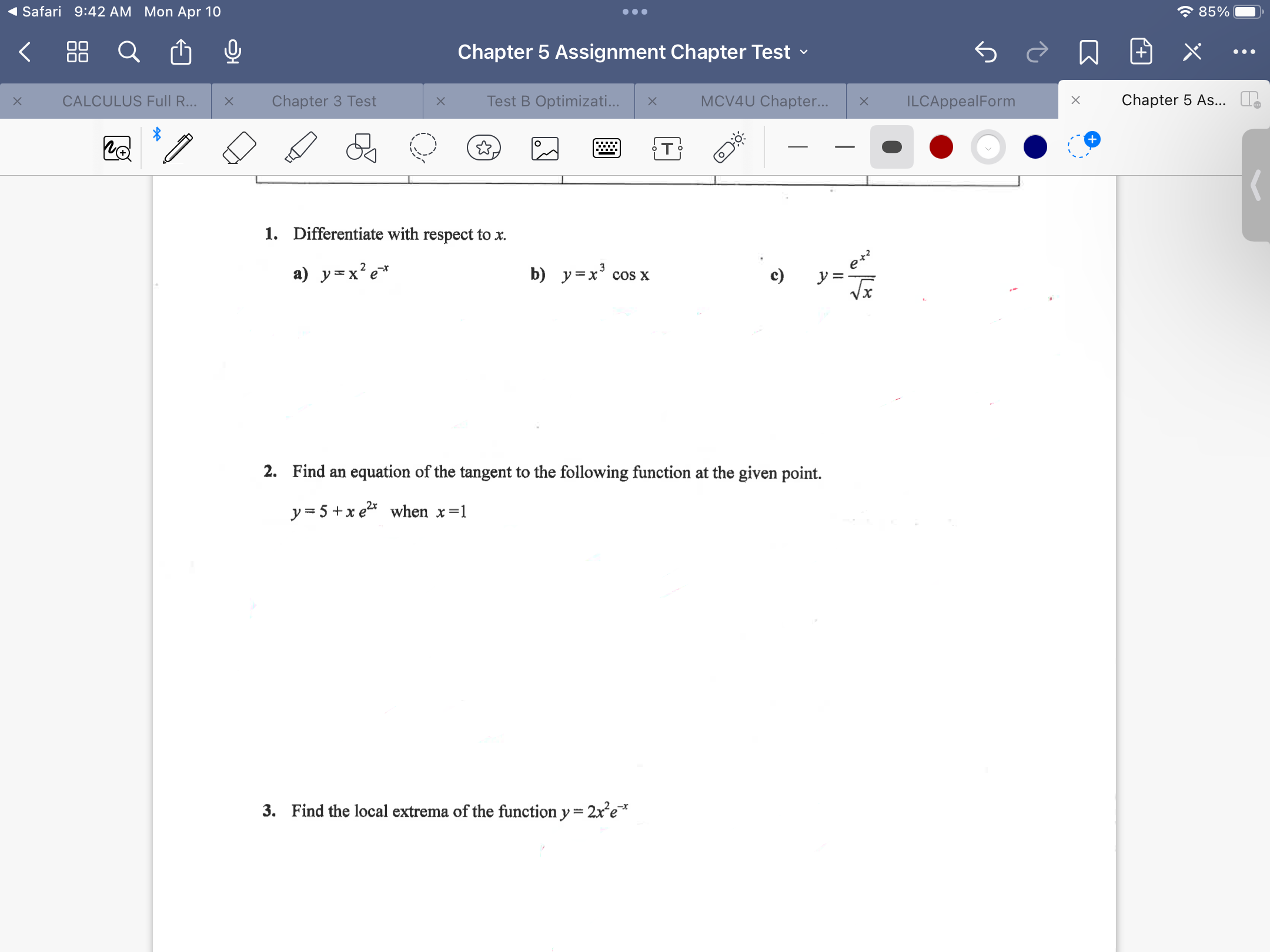Image resolution: width=1270 pixels, height=952 pixels.
Task: Open the Chapter 5 Assignment title dropdown
Action: (804, 52)
